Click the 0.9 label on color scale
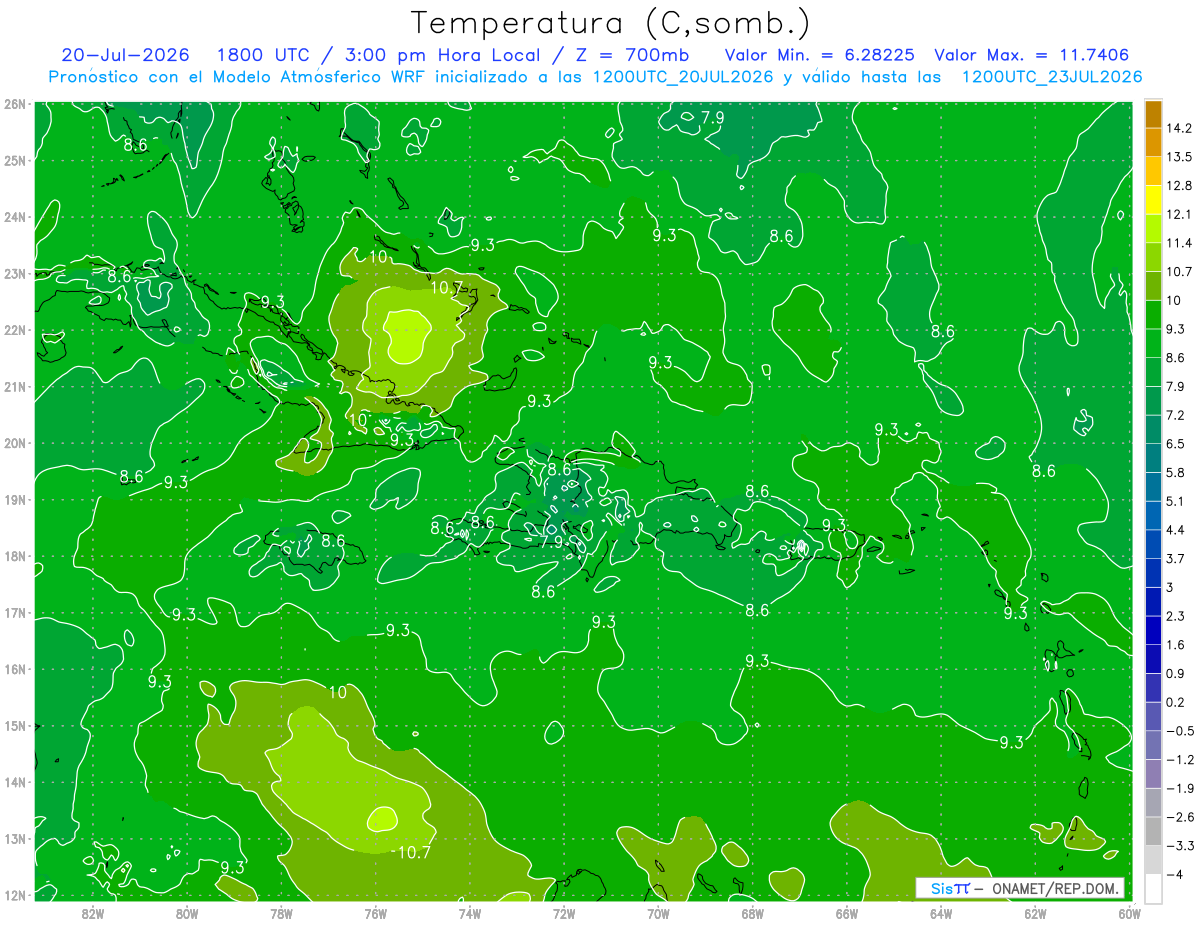Screen dimensions: 1200x927 [x=1176, y=673]
